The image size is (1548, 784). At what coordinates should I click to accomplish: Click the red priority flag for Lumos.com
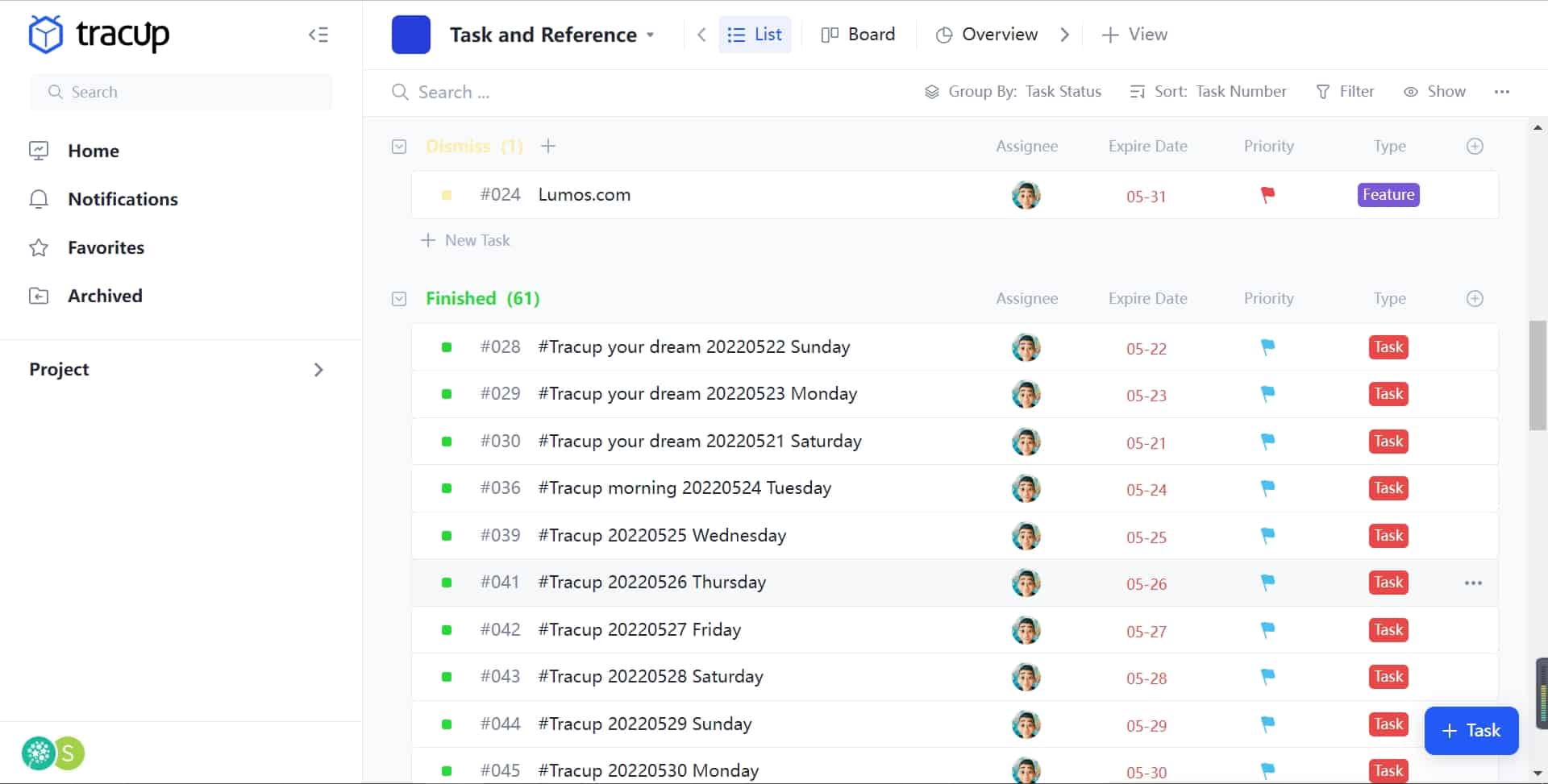[x=1267, y=195]
